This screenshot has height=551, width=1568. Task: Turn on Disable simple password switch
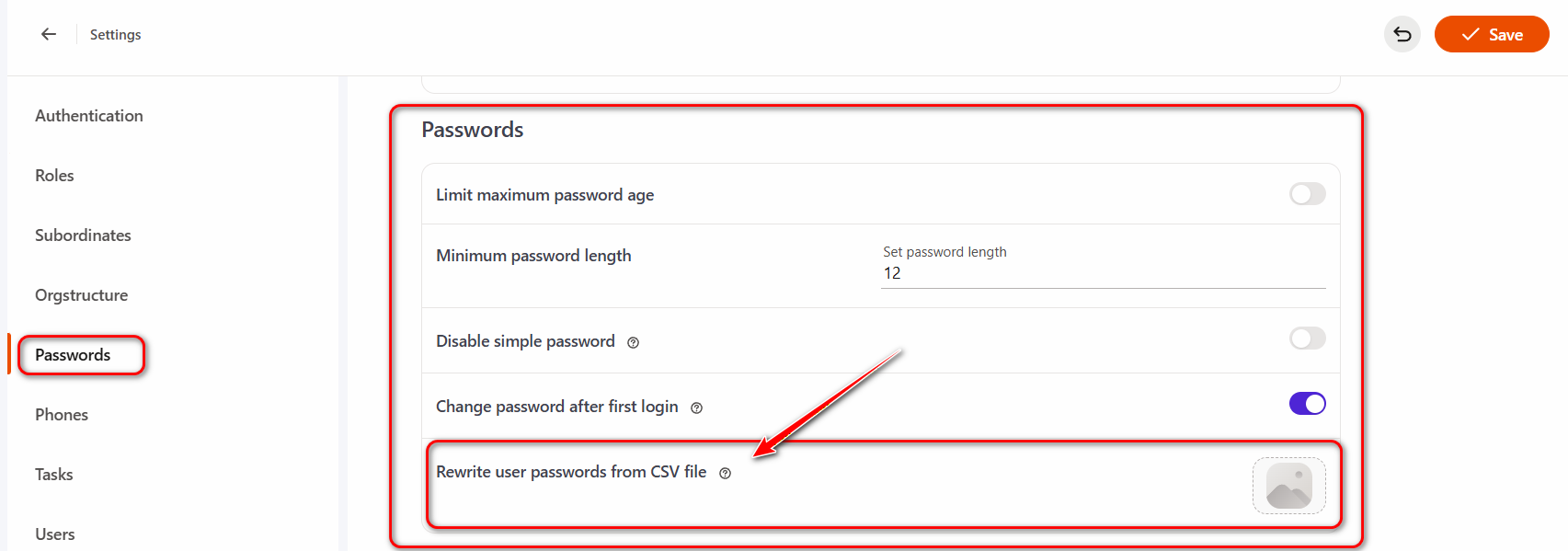tap(1307, 339)
